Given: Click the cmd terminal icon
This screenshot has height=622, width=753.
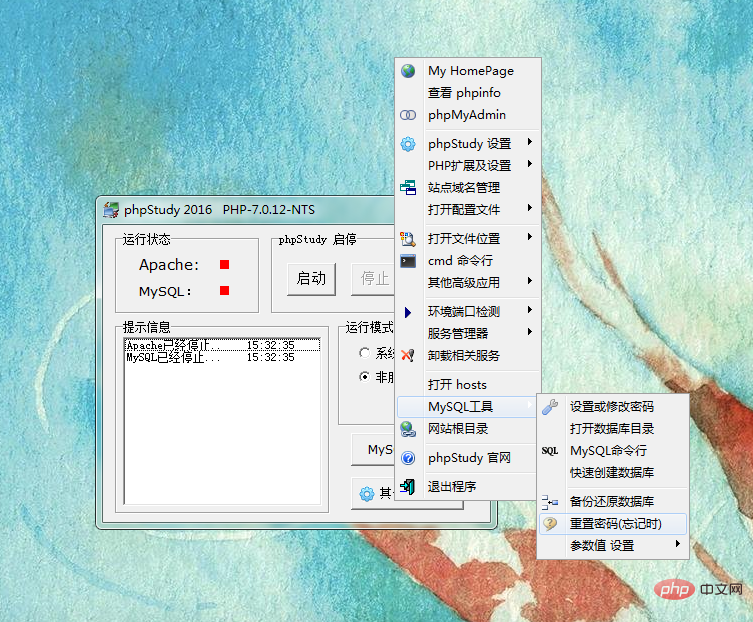Looking at the screenshot, I should [x=408, y=261].
